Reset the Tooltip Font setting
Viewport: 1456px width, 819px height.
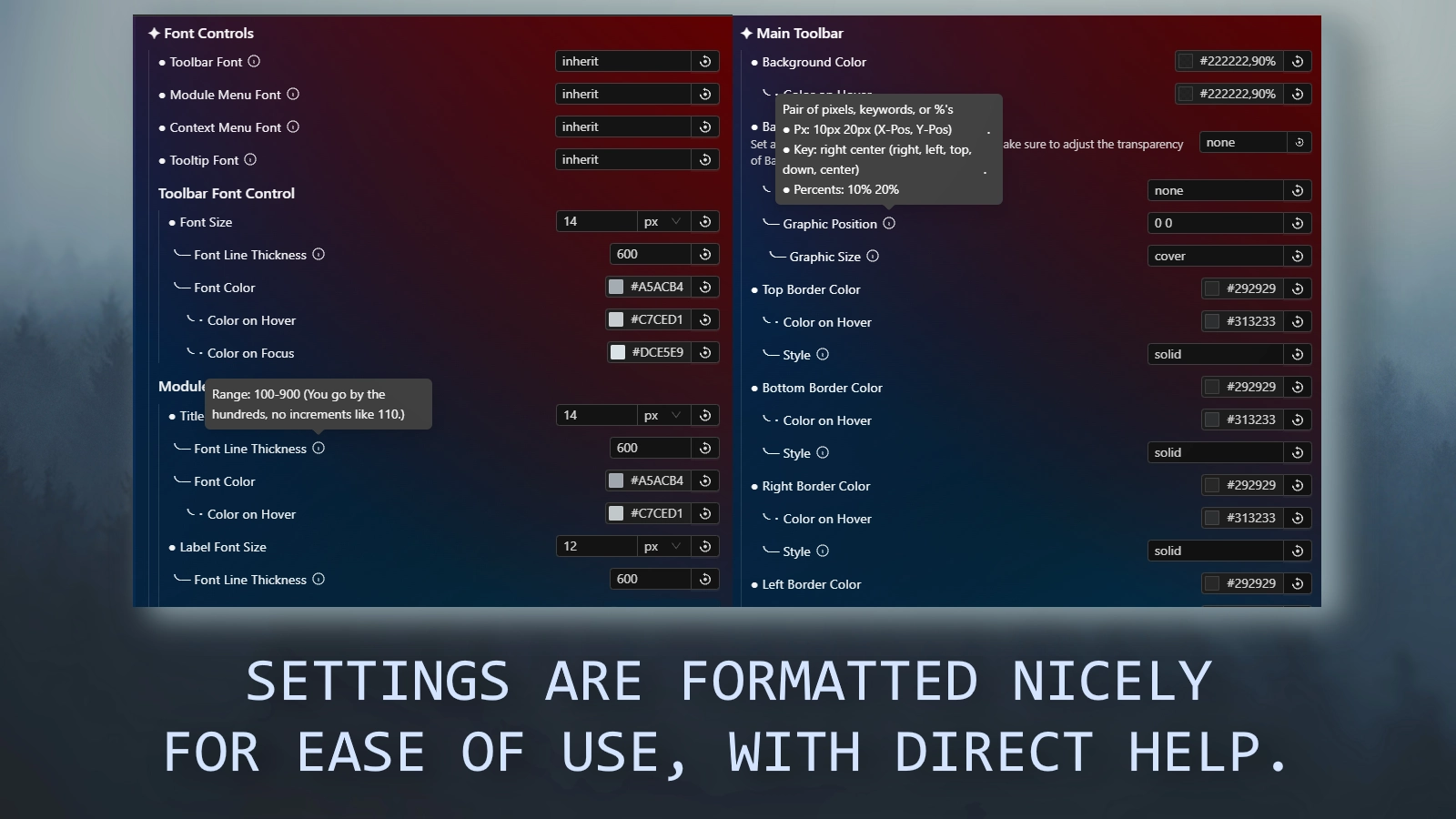[x=705, y=160]
